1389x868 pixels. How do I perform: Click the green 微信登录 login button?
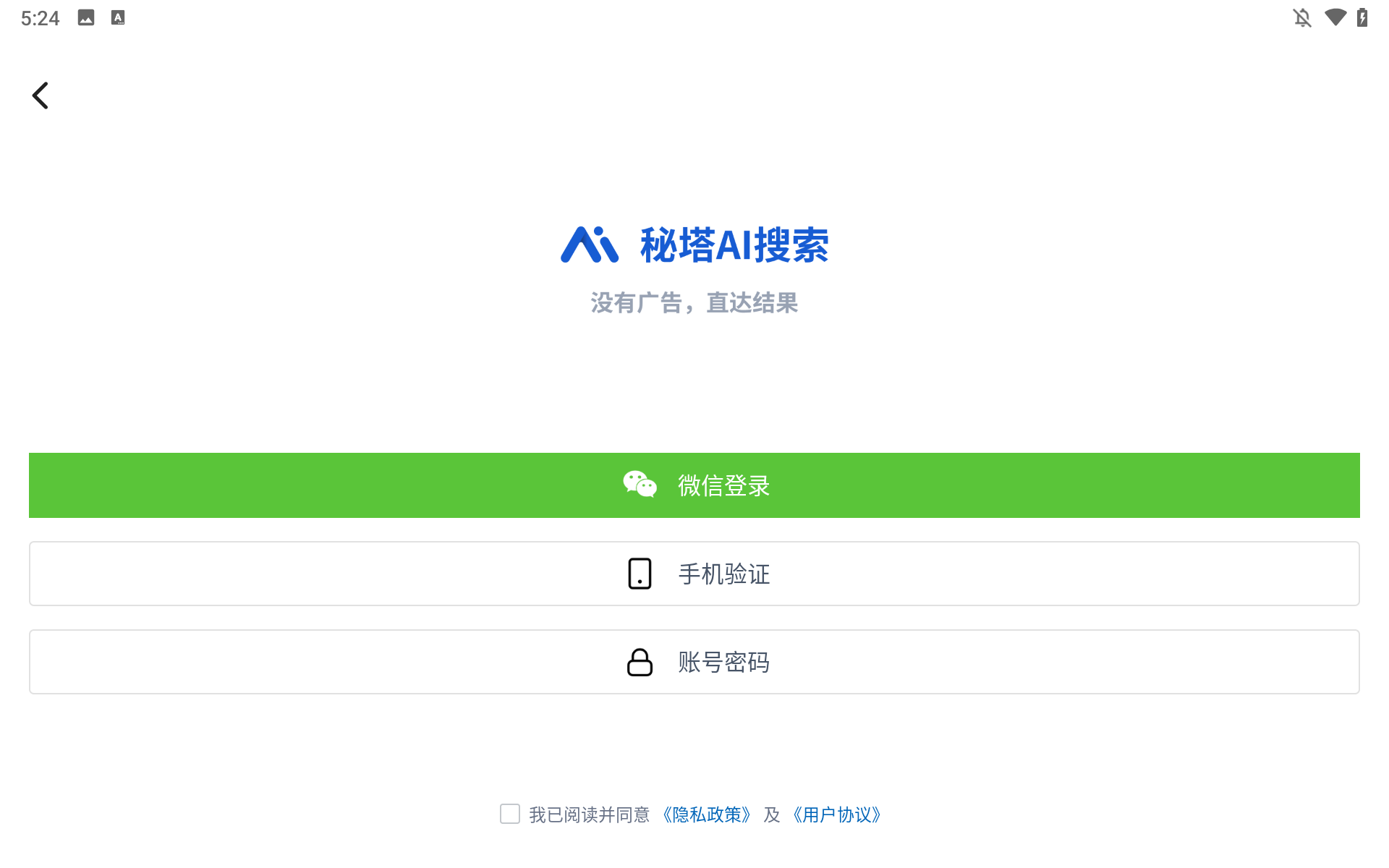click(694, 485)
